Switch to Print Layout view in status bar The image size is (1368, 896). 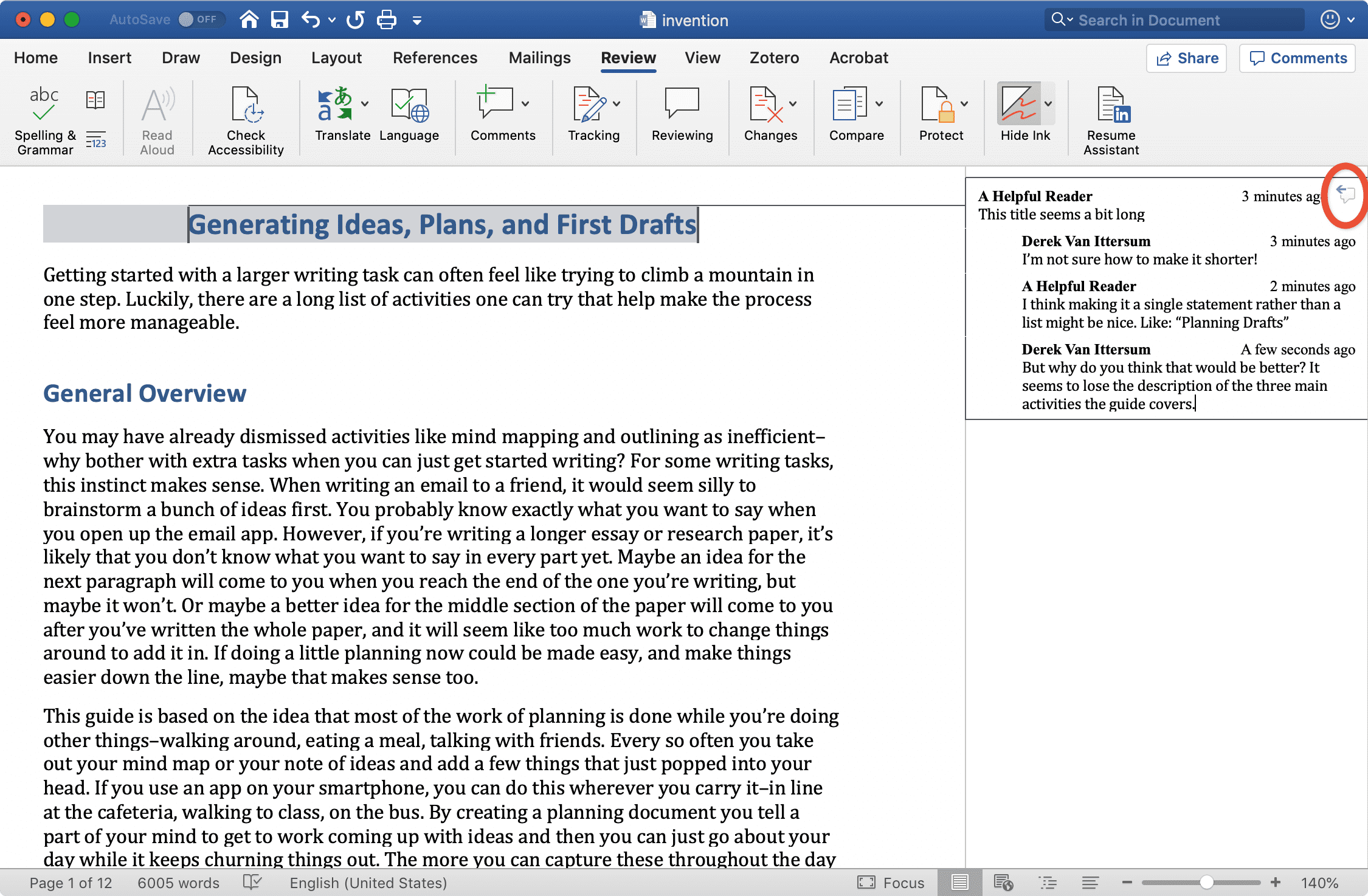pos(959,883)
